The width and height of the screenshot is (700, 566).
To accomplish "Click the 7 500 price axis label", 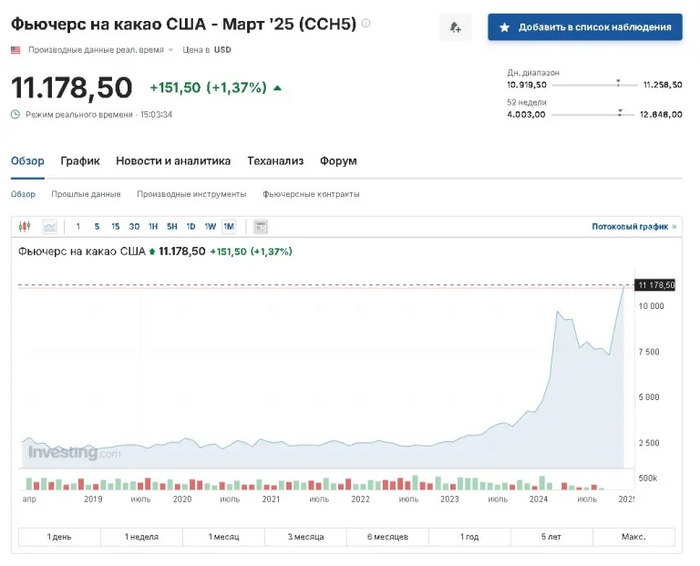I will coord(649,352).
